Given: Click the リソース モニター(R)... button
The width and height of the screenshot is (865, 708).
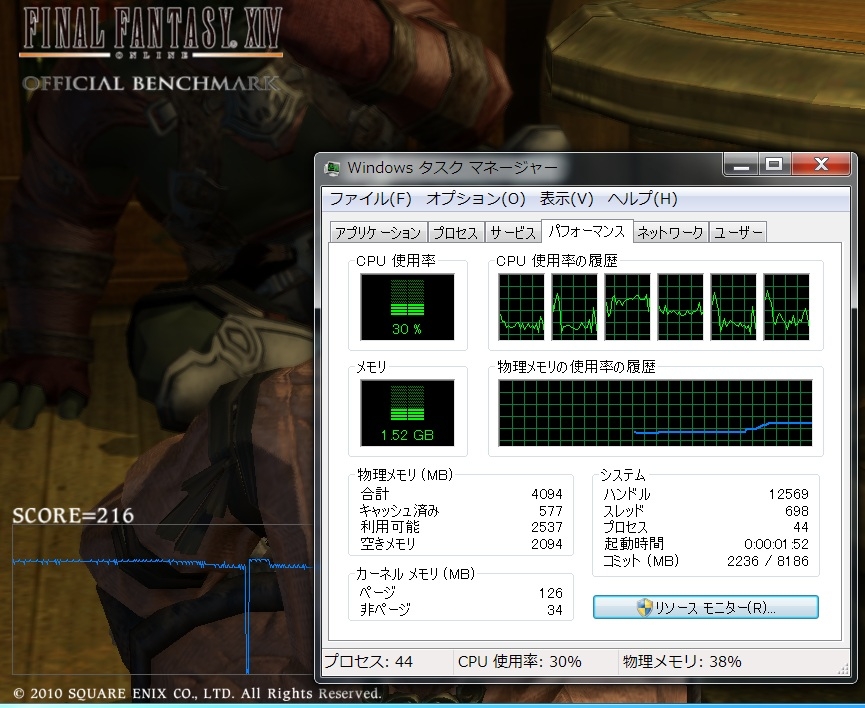Looking at the screenshot, I should click(706, 607).
